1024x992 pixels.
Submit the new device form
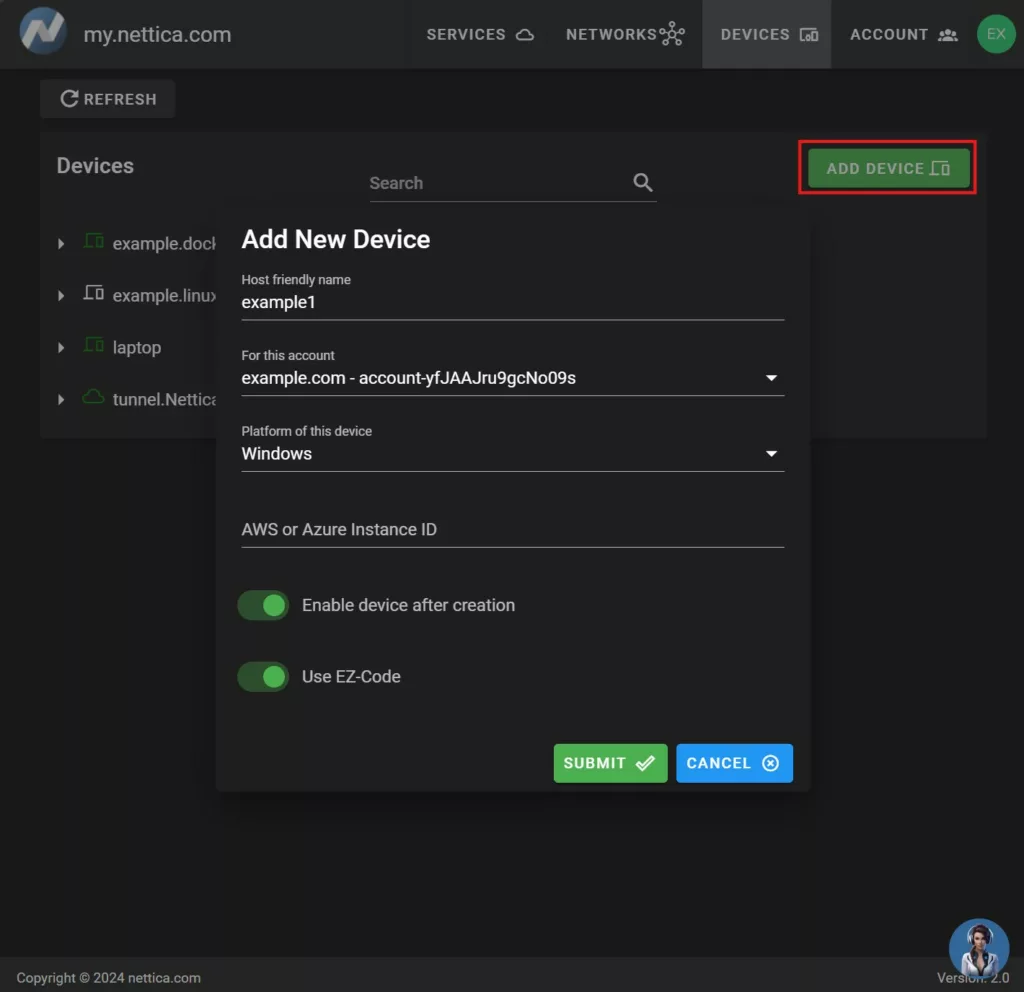tap(610, 763)
